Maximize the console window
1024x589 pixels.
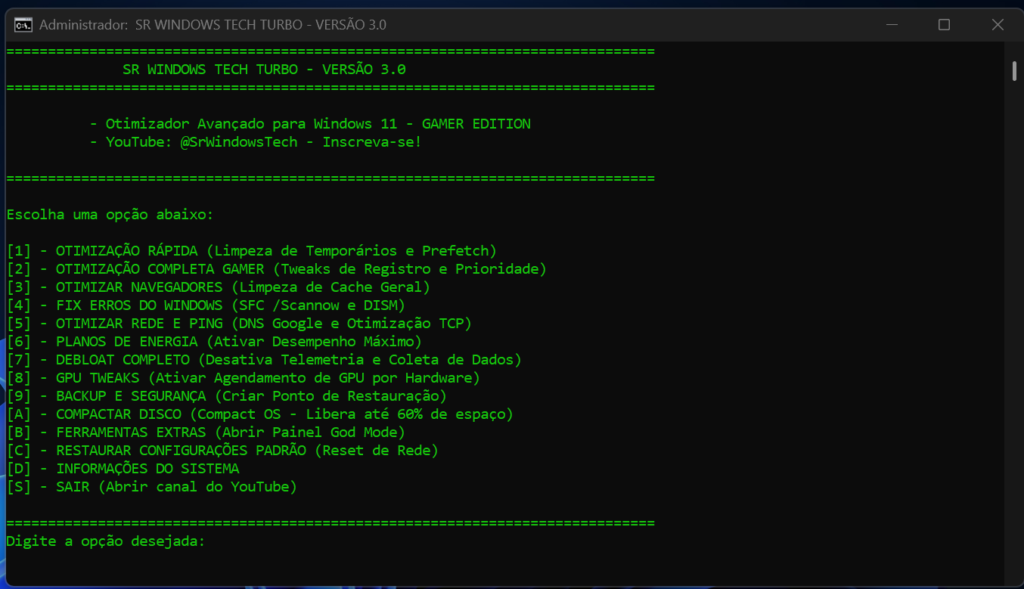[x=943, y=25]
